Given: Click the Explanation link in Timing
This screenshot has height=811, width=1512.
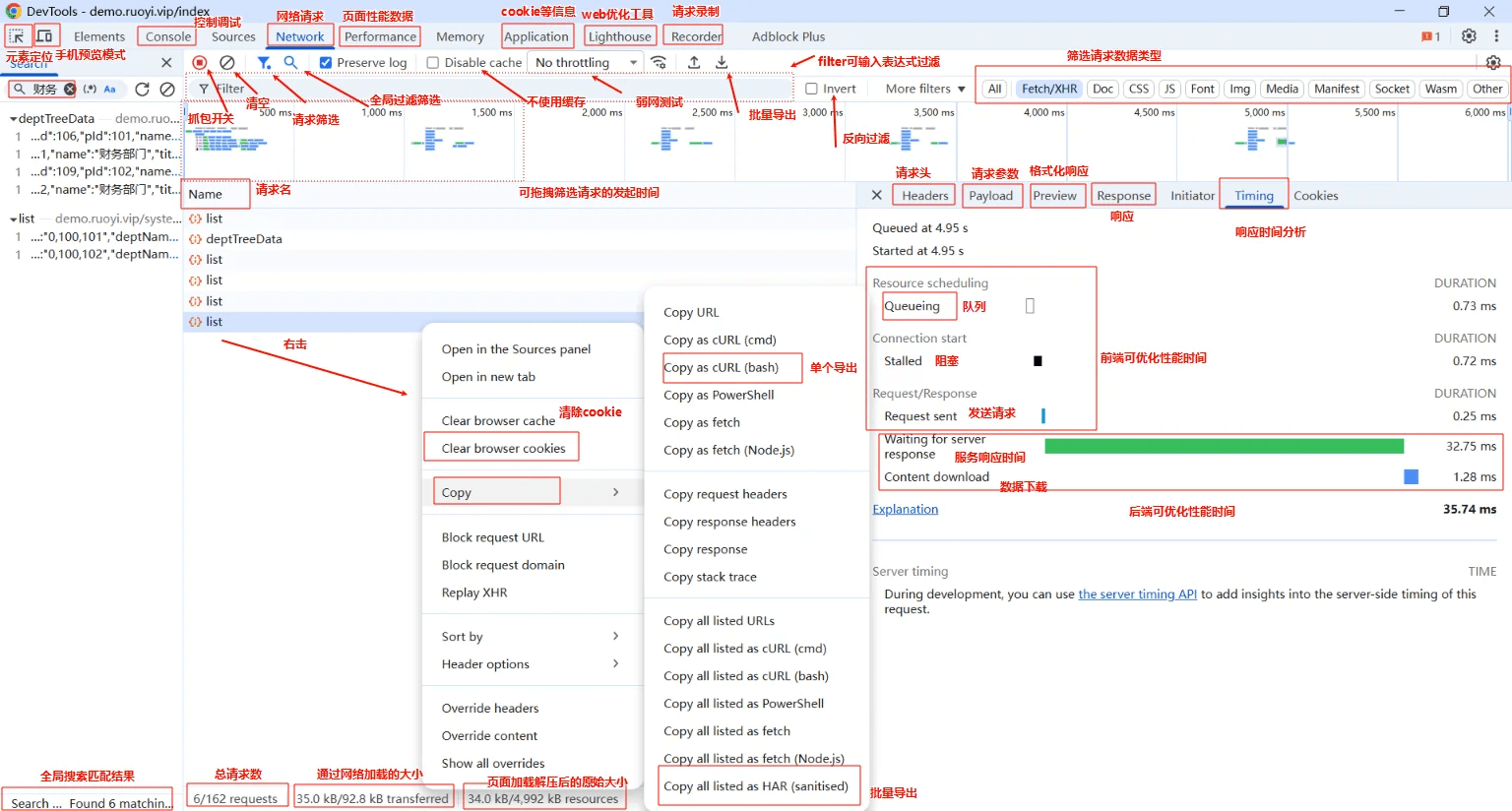Looking at the screenshot, I should pyautogui.click(x=905, y=509).
